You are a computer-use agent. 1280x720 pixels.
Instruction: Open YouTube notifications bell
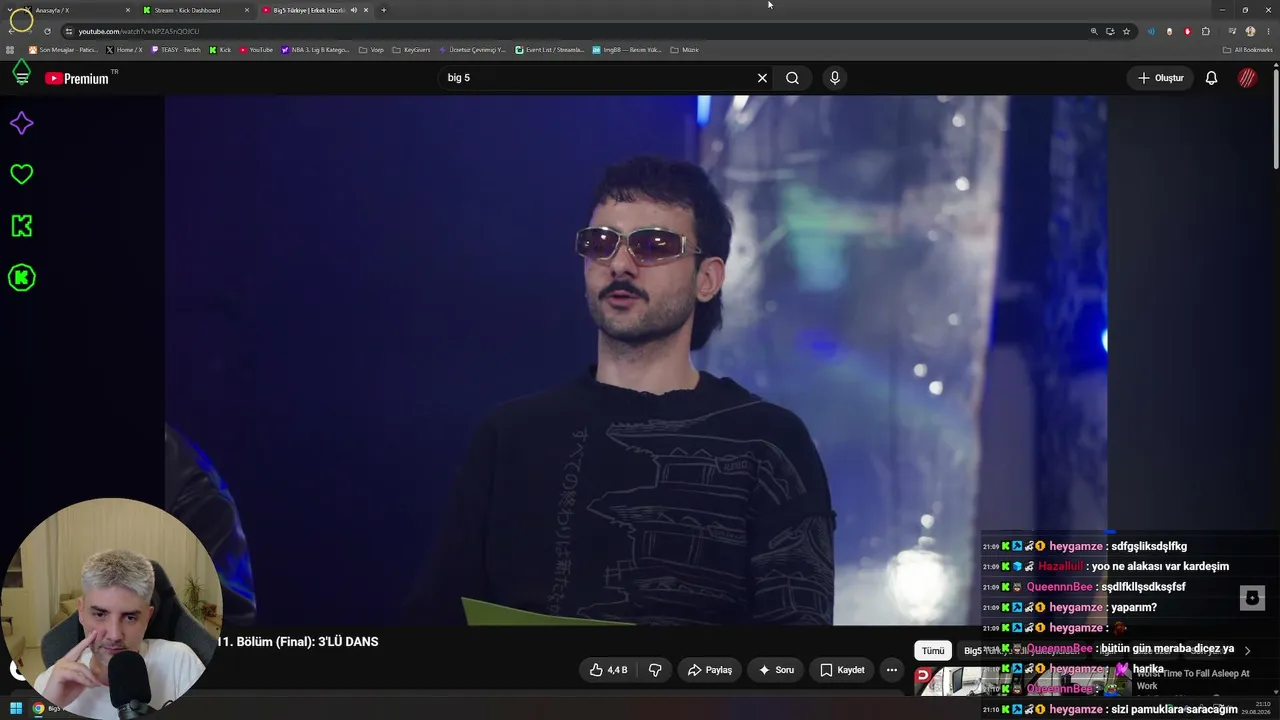(1211, 78)
